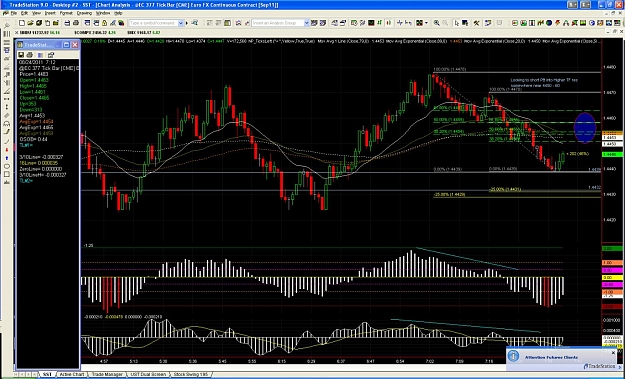Switch to the SST workspace tab
Screen dimensions: 625x379
click(x=47, y=375)
